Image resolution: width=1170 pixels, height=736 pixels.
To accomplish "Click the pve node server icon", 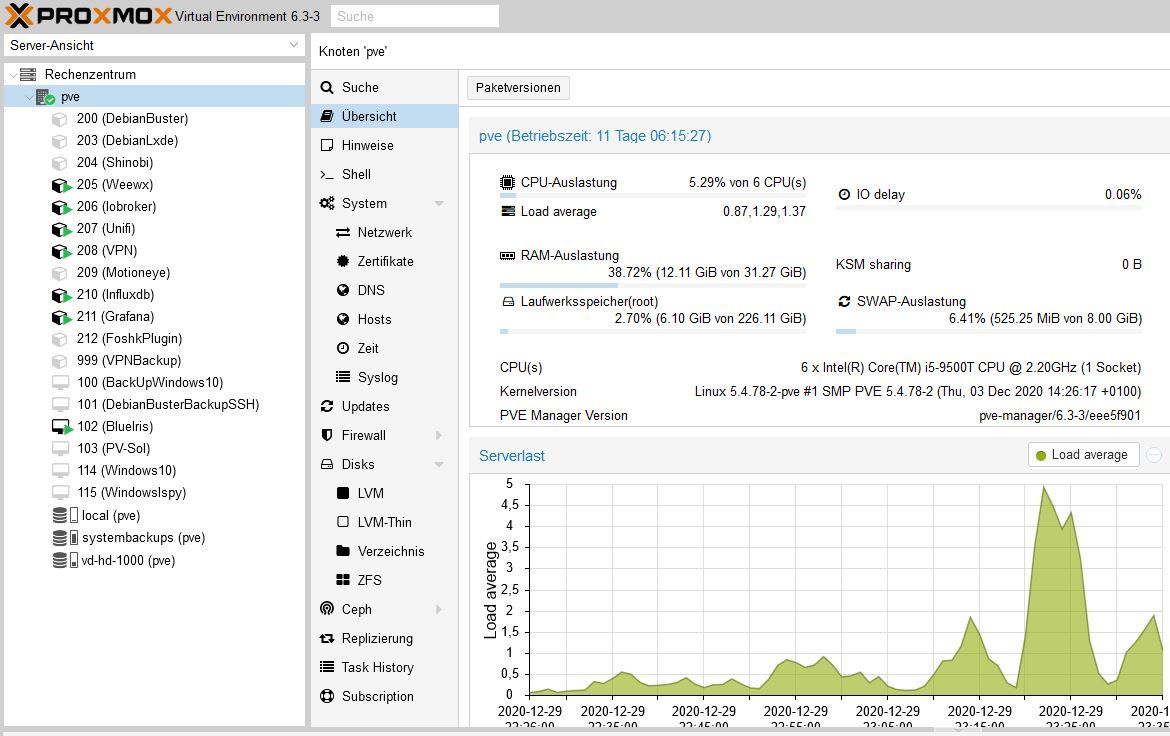I will tap(45, 97).
